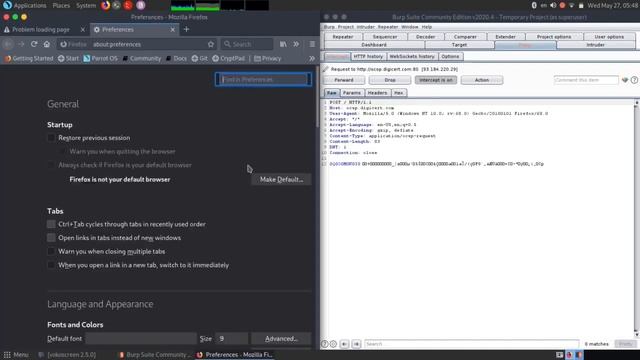Click Forward button in Burp
Image resolution: width=640 pixels, height=360 pixels.
click(x=344, y=80)
